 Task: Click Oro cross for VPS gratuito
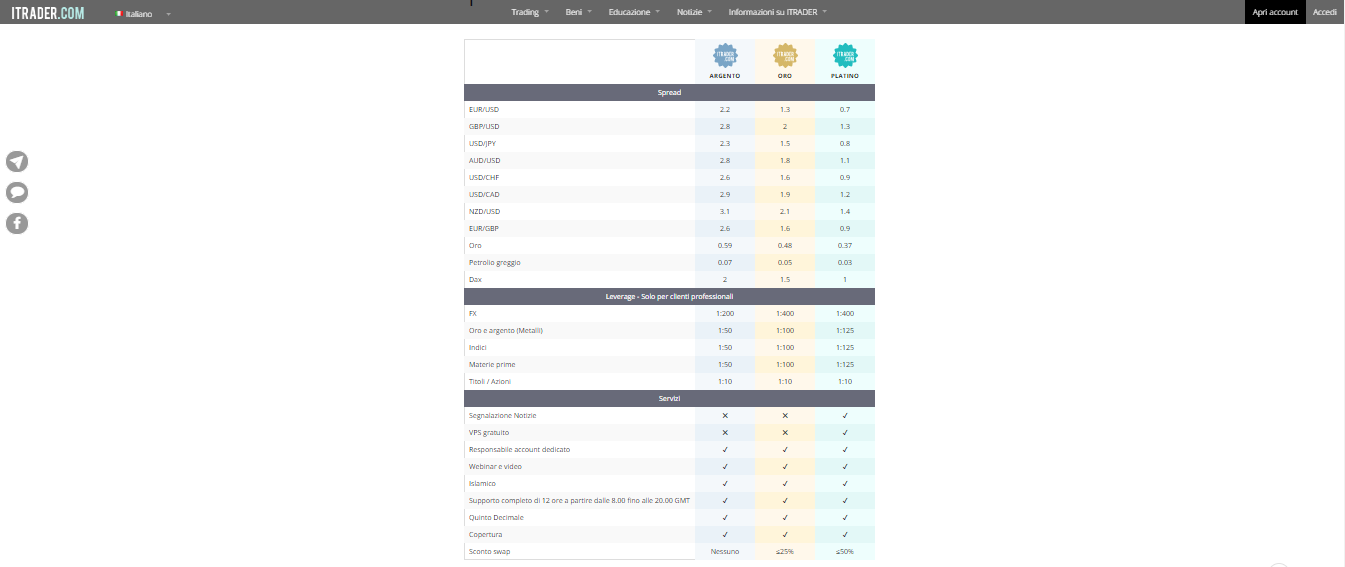(785, 432)
